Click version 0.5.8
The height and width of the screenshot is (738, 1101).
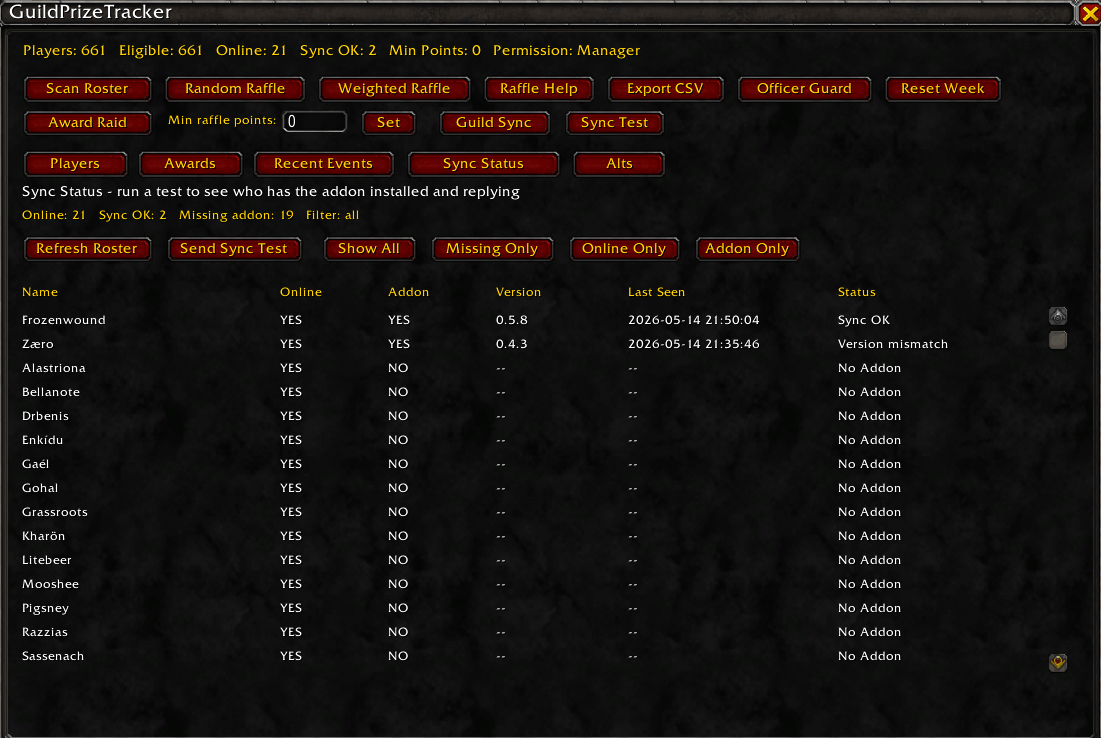(512, 319)
